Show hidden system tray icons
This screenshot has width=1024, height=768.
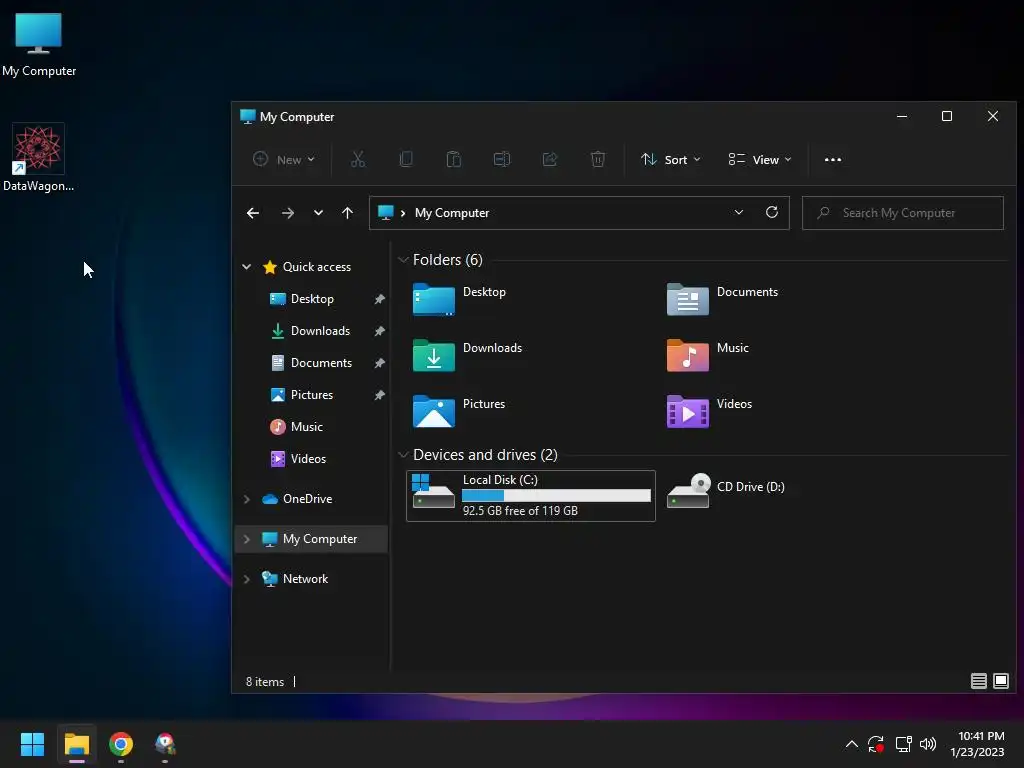[852, 744]
